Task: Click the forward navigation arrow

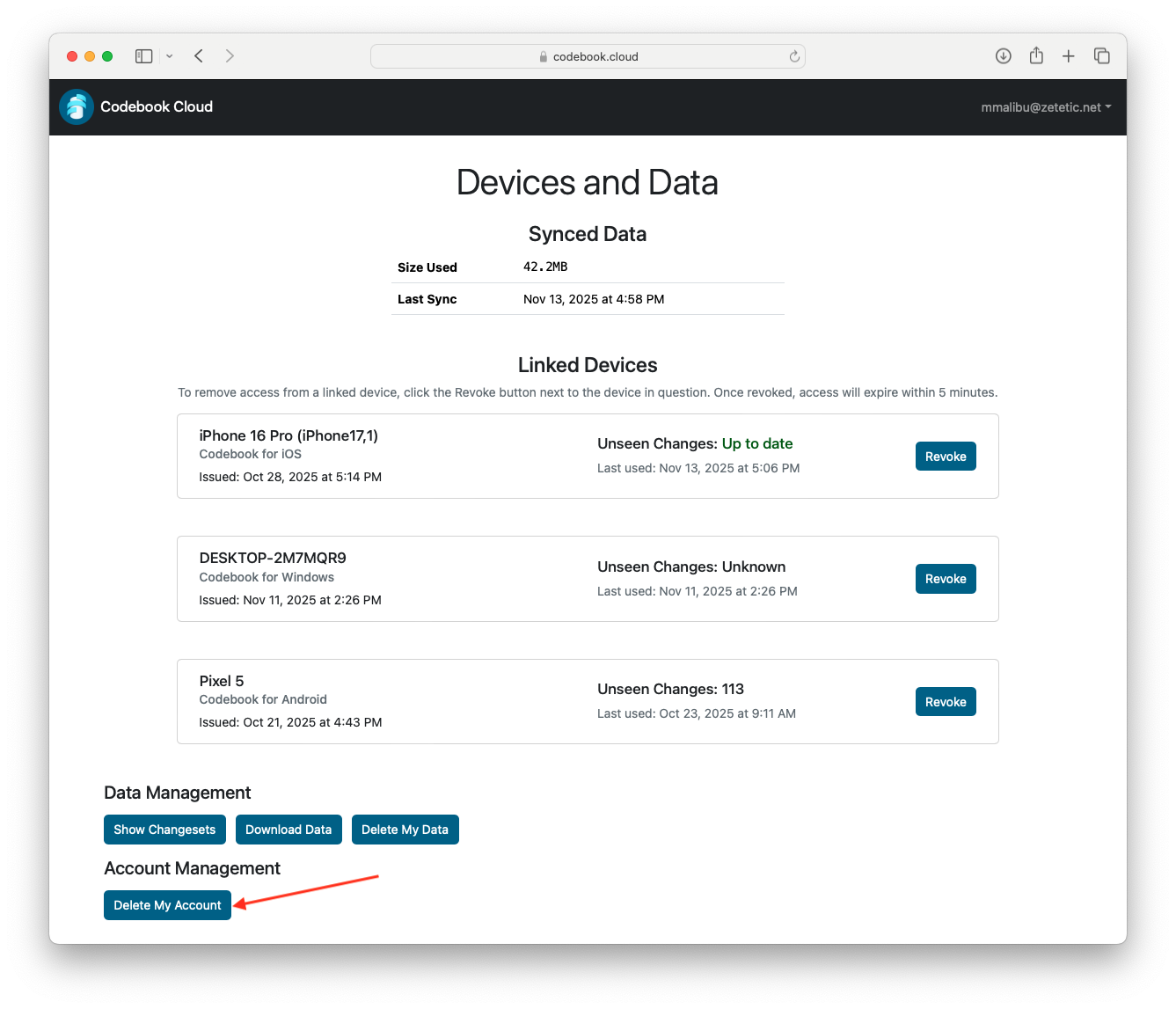Action: pyautogui.click(x=230, y=55)
